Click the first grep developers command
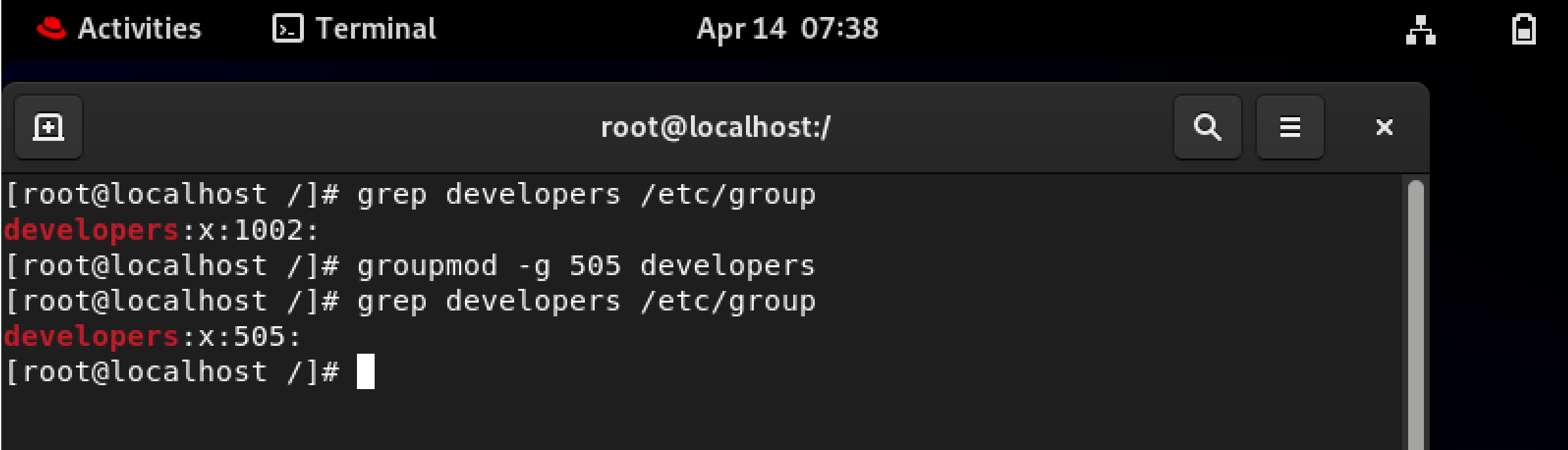The image size is (1568, 450). [x=586, y=195]
